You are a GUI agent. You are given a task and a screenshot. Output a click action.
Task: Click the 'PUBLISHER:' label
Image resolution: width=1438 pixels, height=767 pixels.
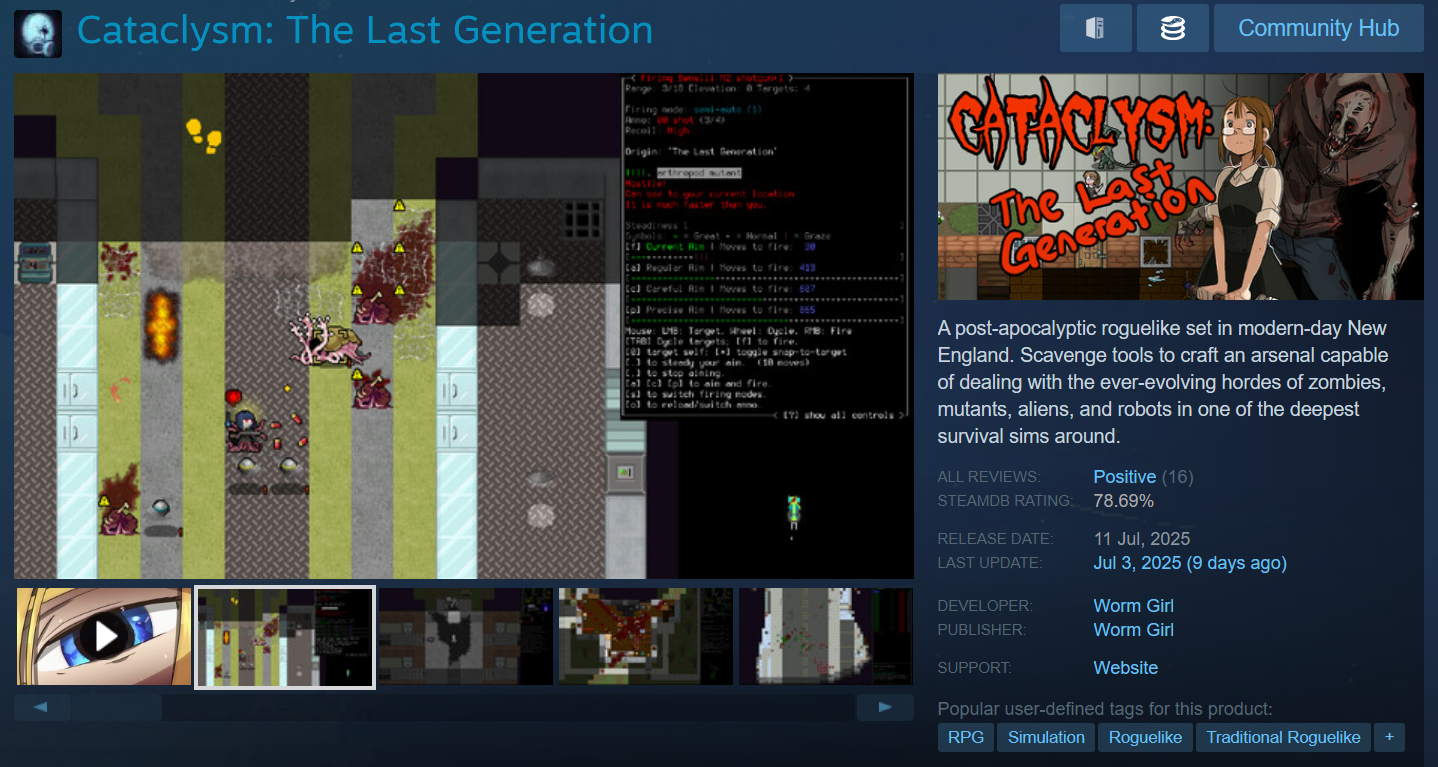tap(984, 631)
